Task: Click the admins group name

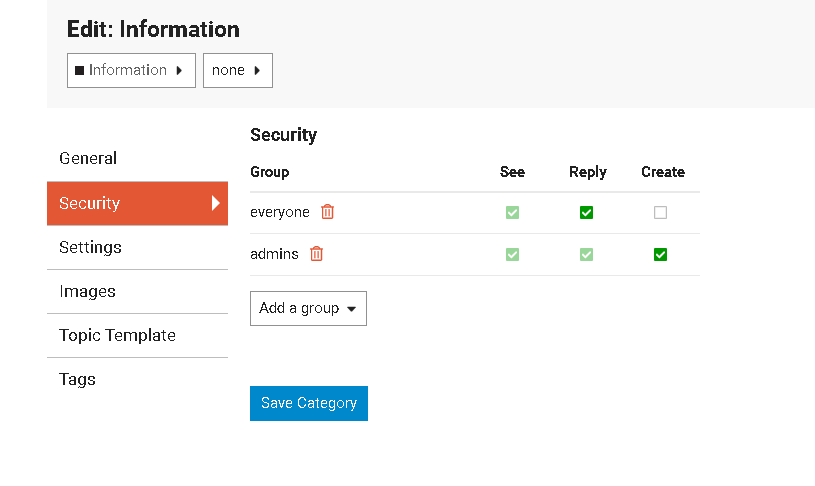Action: pos(274,254)
